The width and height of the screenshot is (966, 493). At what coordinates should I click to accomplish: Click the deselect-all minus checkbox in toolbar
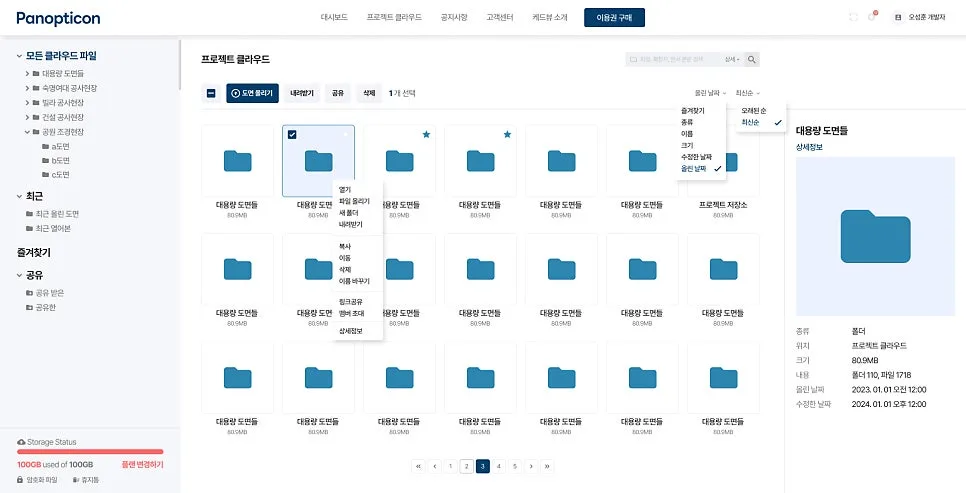211,93
